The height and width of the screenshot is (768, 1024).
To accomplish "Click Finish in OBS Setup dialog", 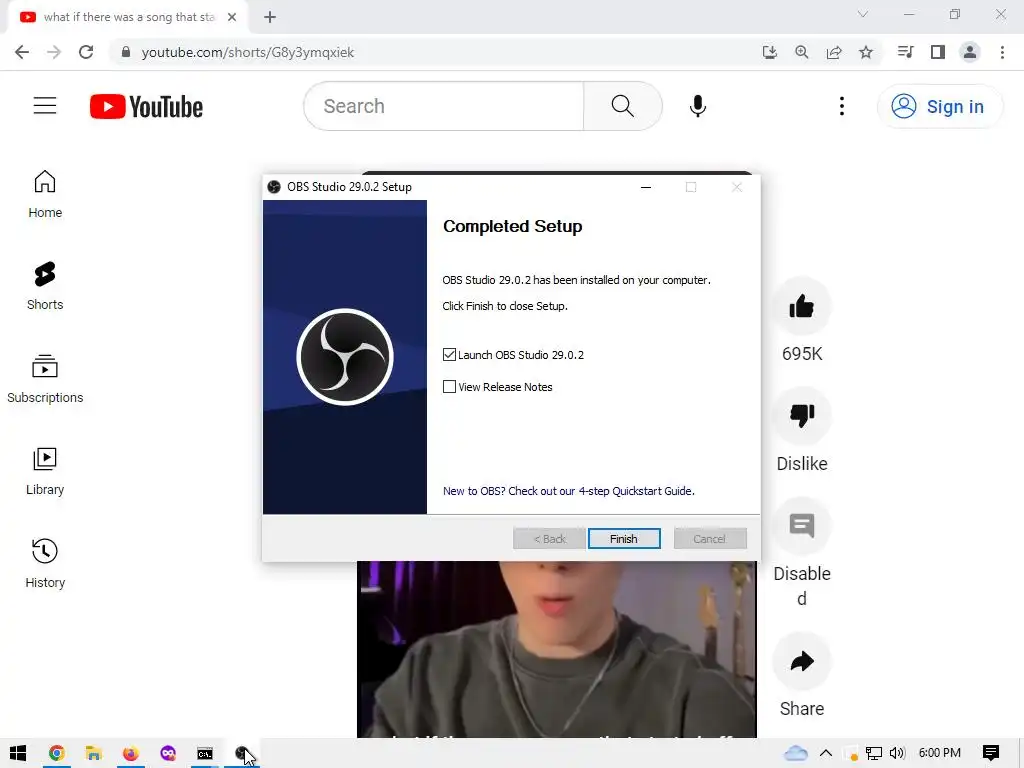I will pyautogui.click(x=624, y=539).
